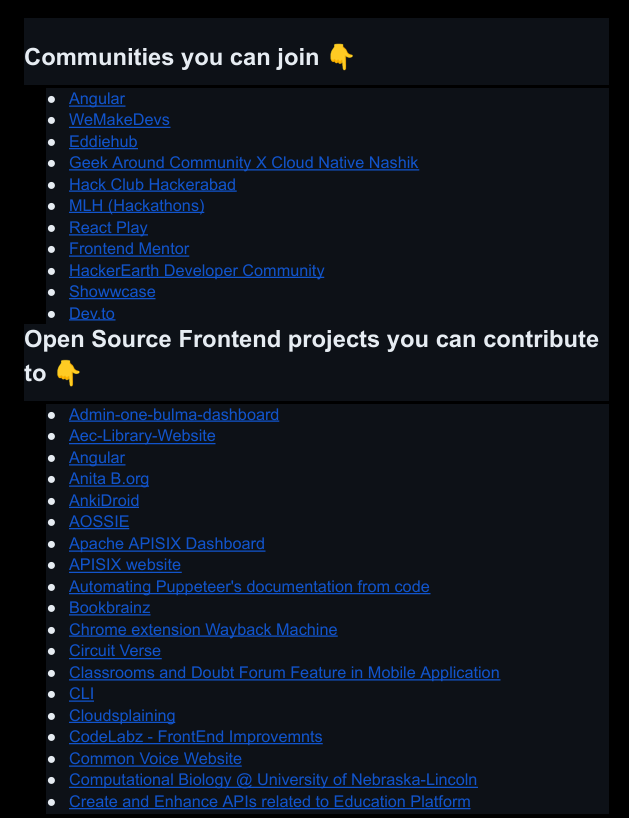
Task: Click the Eddiehub link
Action: [x=103, y=141]
